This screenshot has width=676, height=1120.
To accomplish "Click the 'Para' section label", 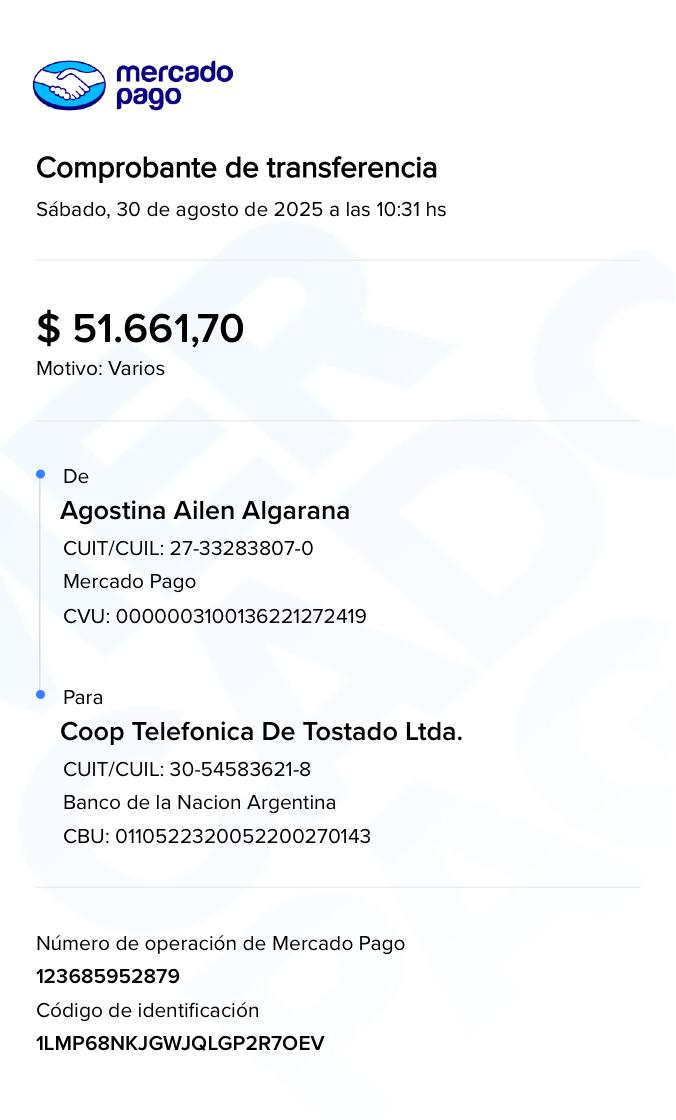I will coord(83,697).
